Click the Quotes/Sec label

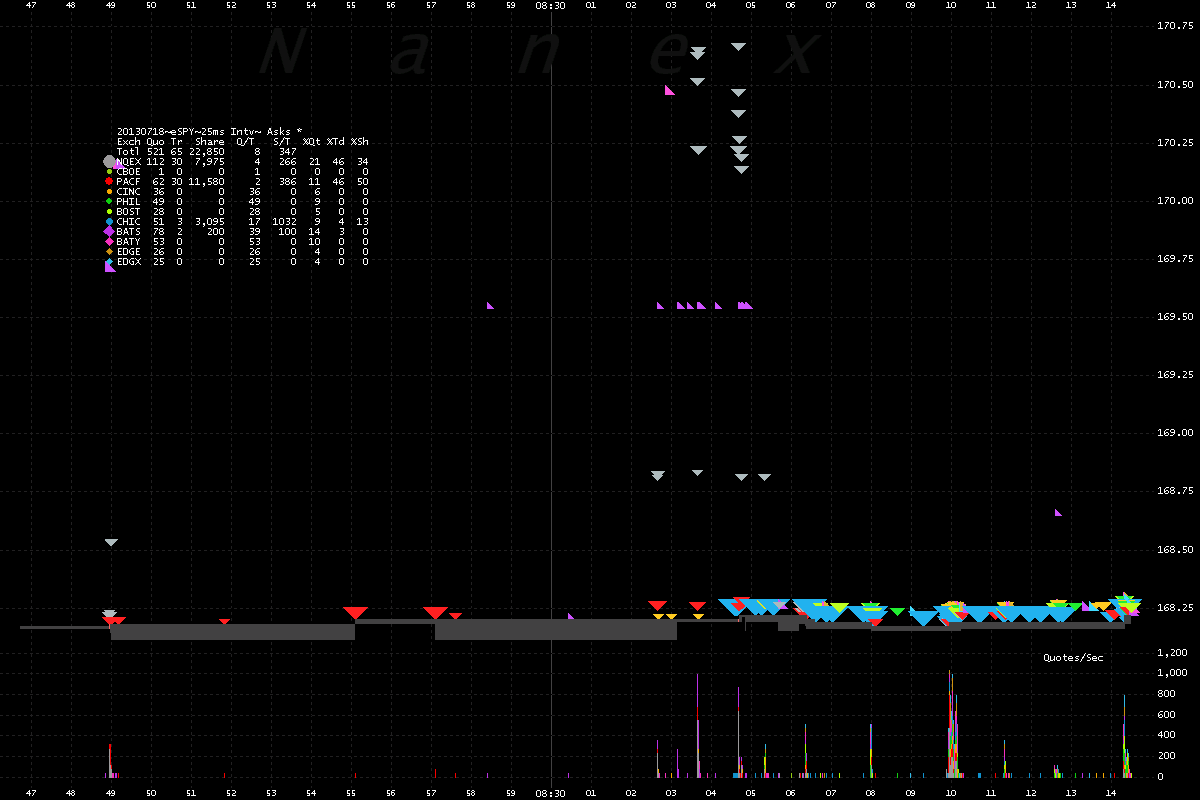[1073, 658]
